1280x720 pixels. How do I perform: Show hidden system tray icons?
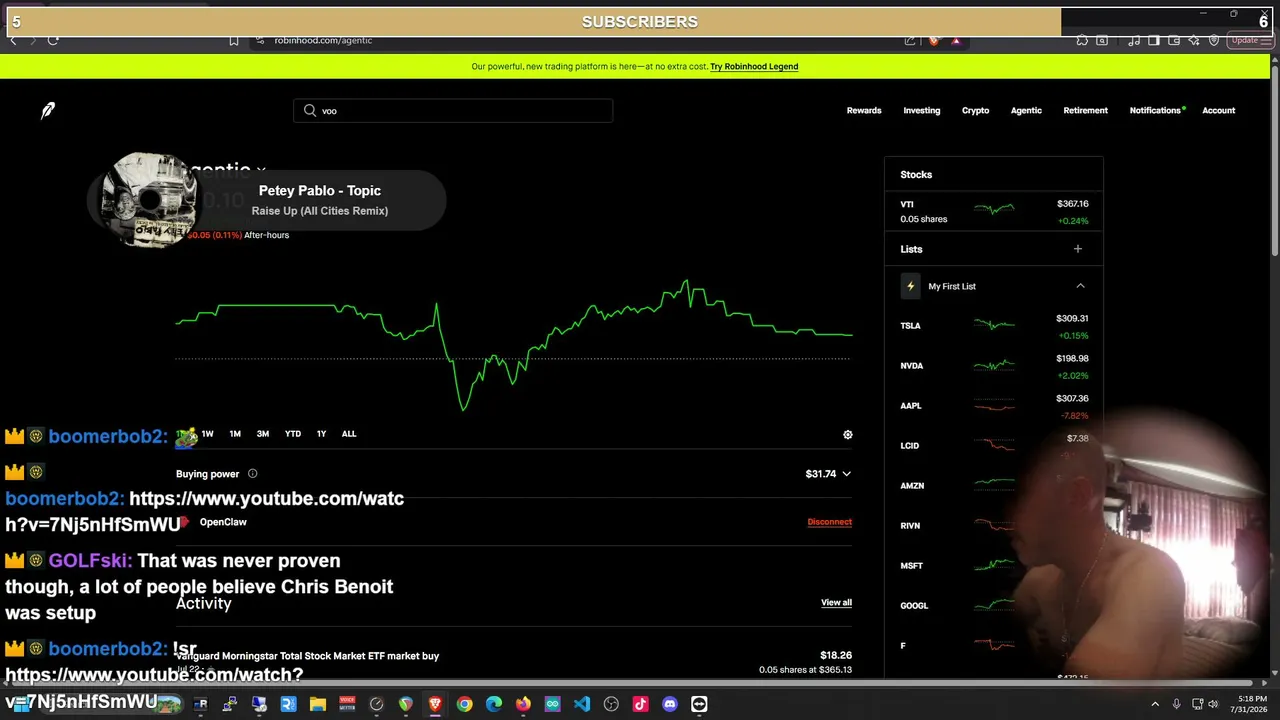[1155, 704]
